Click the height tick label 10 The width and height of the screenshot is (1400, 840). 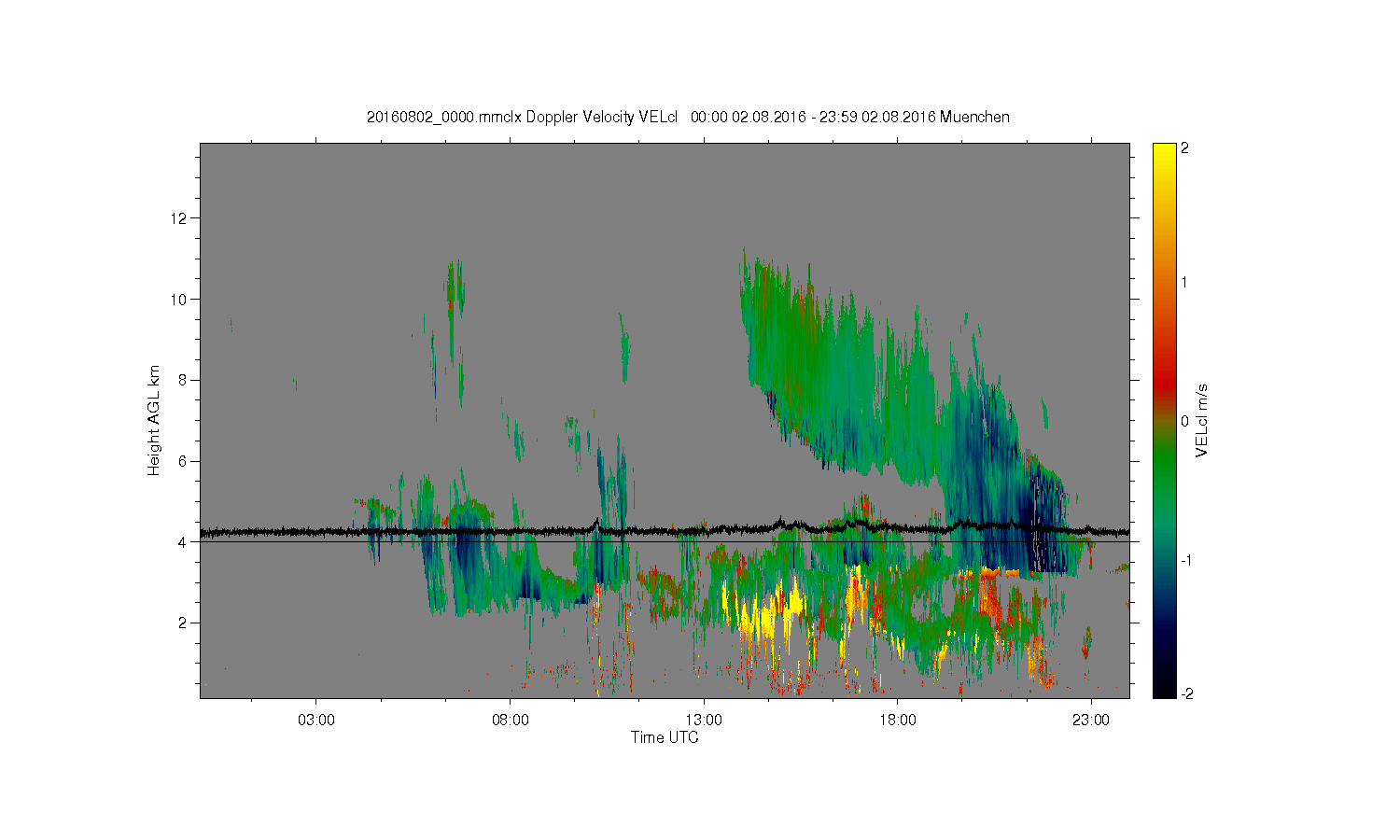tap(180, 300)
